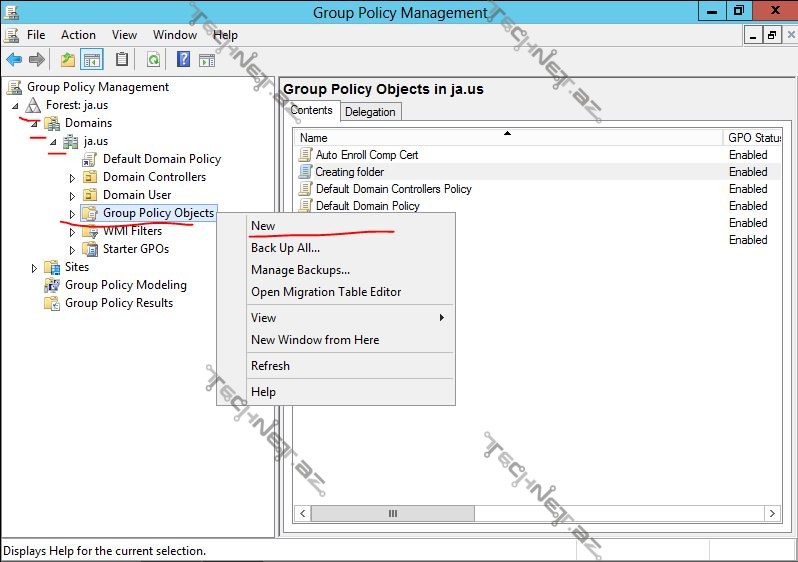Expand the Starter GPOs node
This screenshot has width=798, height=562.
[72, 249]
